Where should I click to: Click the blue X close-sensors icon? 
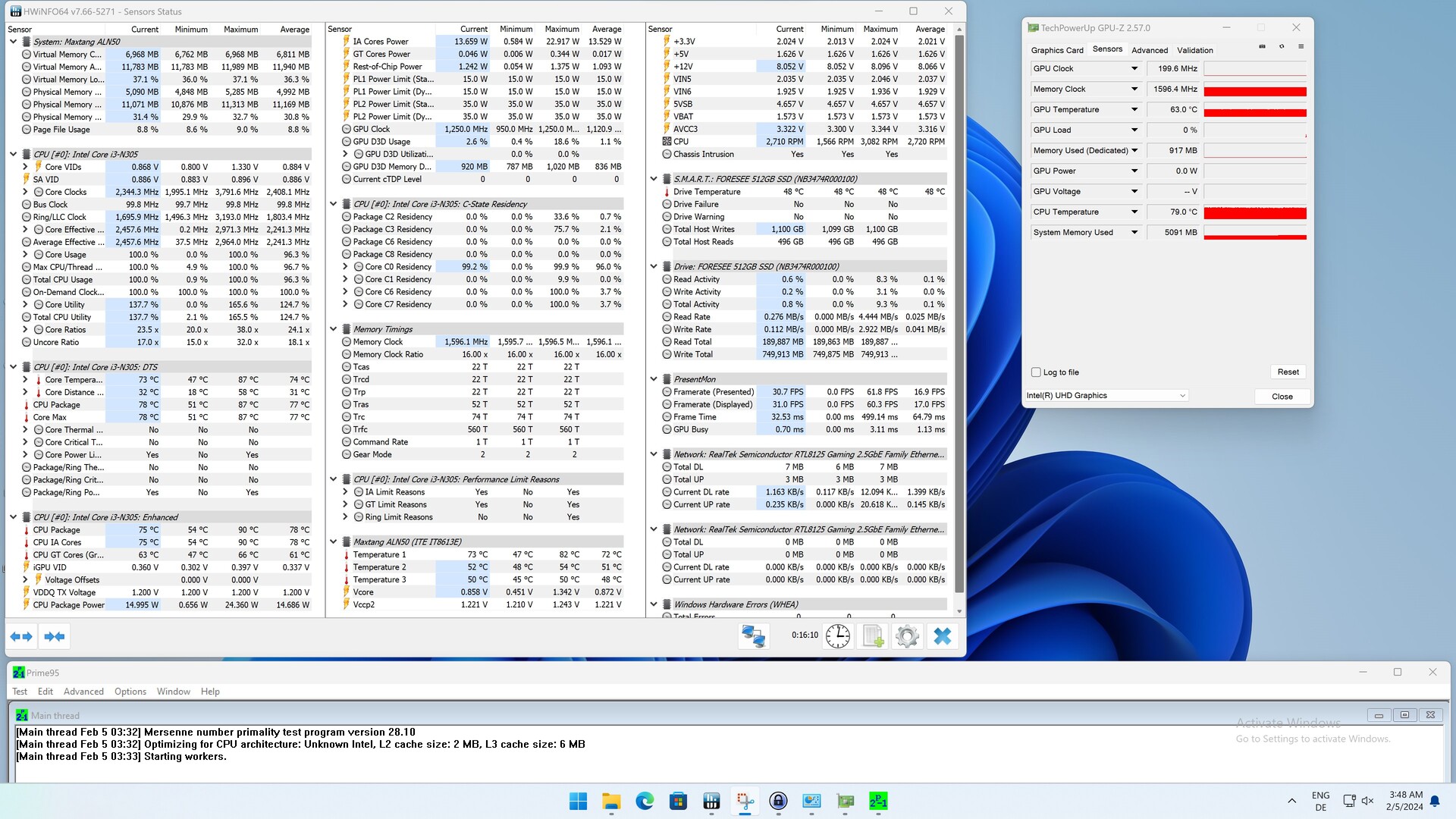[942, 636]
